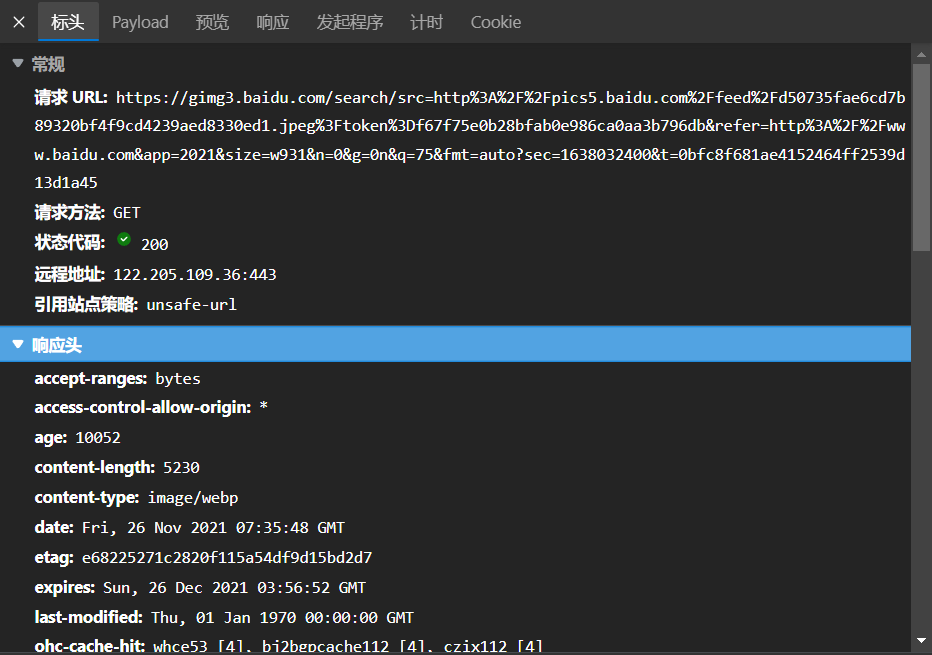This screenshot has height=655, width=932.
Task: Switch to the 发起程序 tab
Action: coord(350,22)
